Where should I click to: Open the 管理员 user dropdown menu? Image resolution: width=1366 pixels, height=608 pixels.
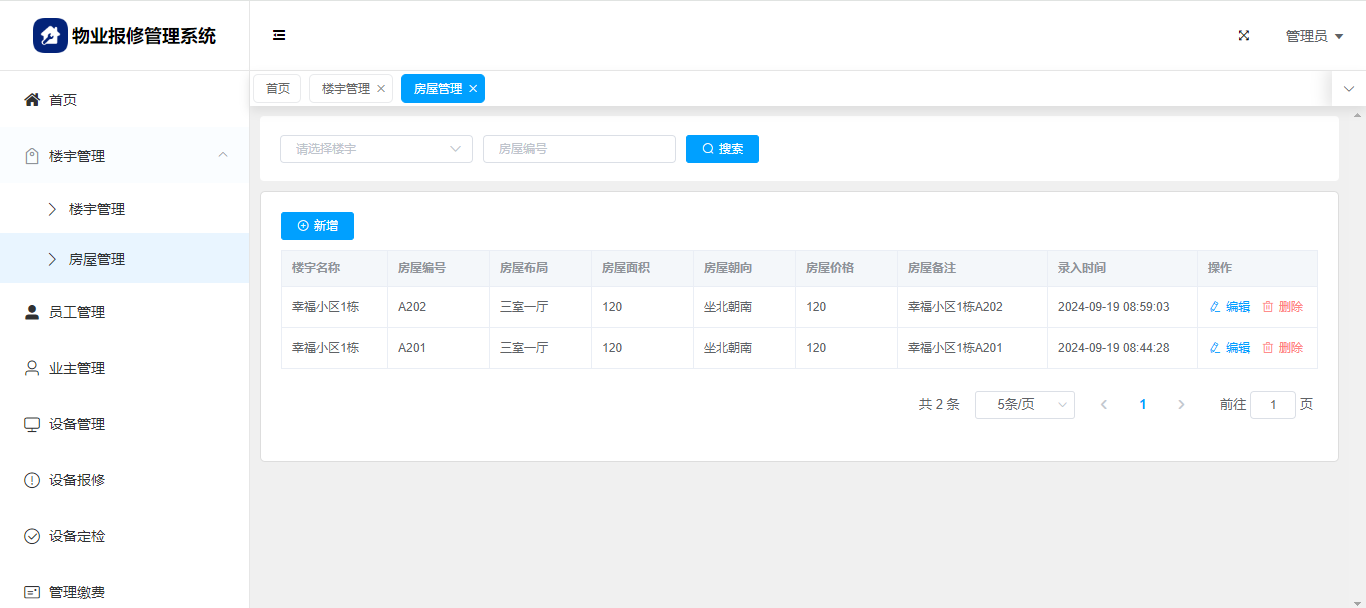tap(1313, 36)
